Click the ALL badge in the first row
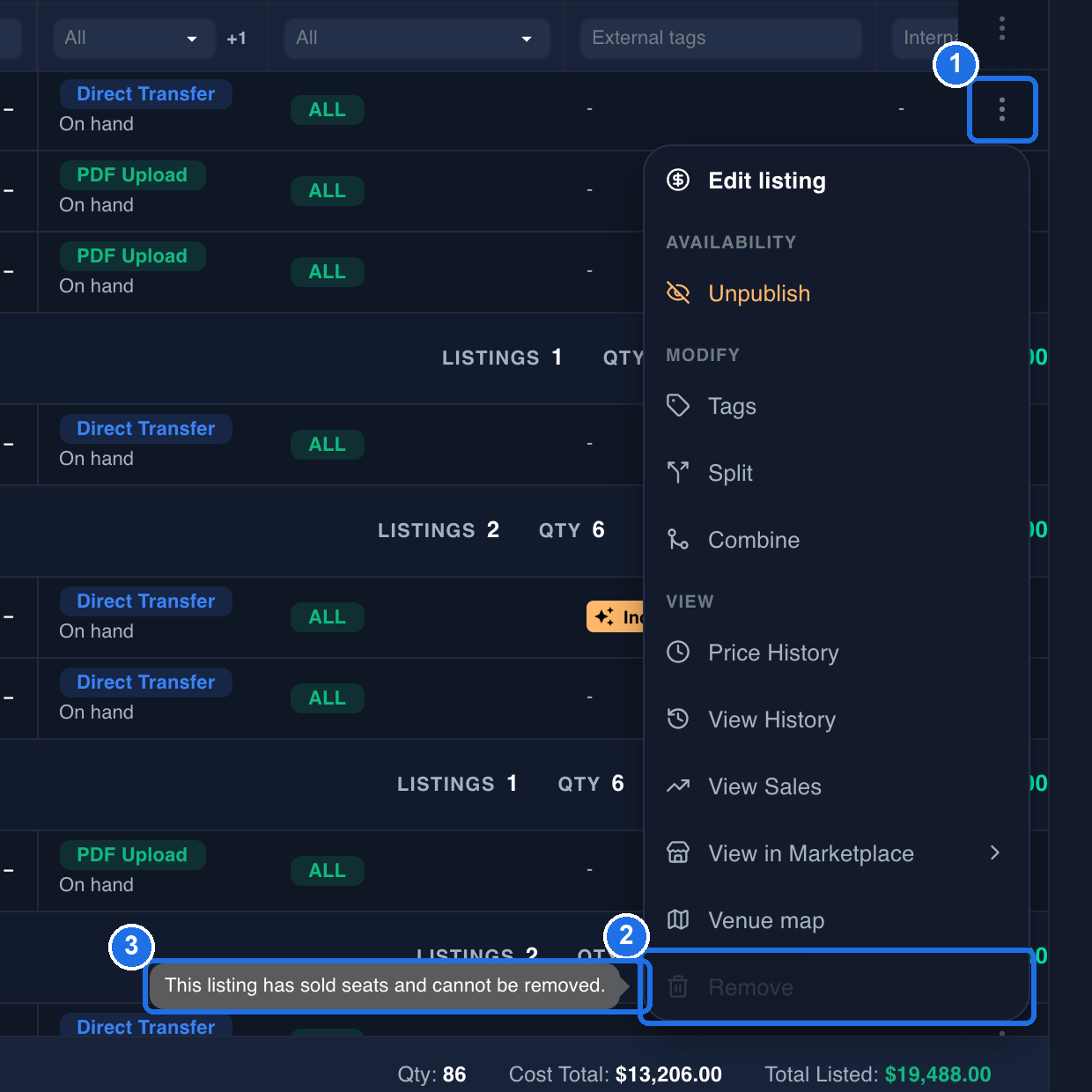The height and width of the screenshot is (1092, 1092). coord(328,110)
